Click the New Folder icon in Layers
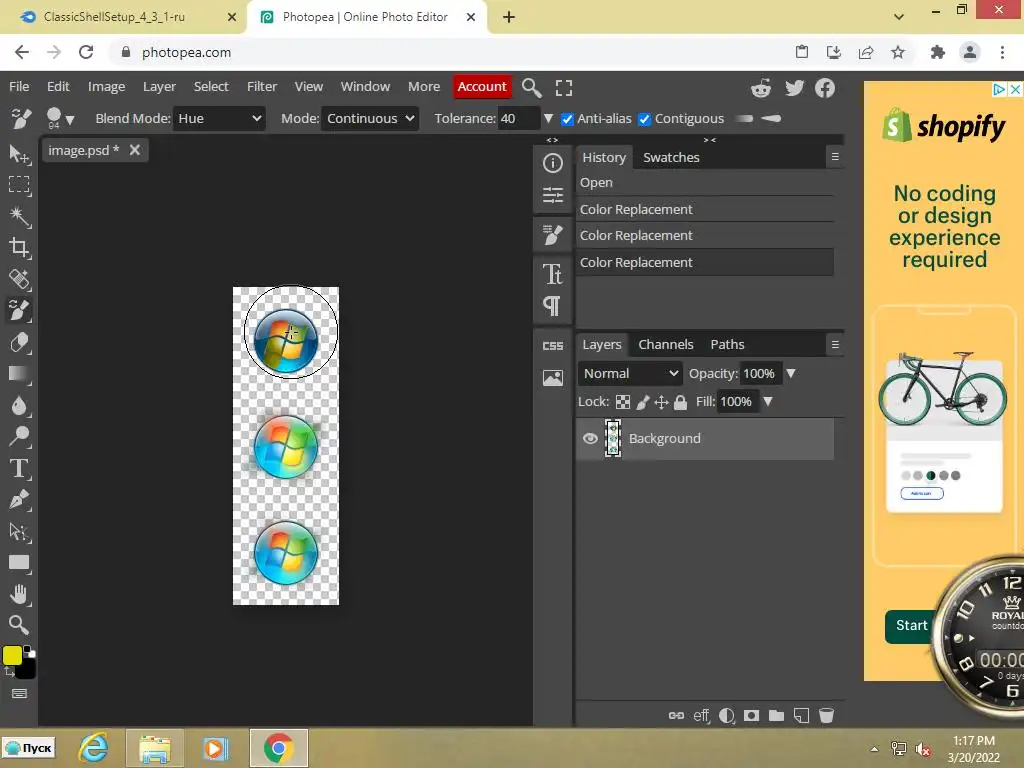The image size is (1024, 768). click(776, 716)
